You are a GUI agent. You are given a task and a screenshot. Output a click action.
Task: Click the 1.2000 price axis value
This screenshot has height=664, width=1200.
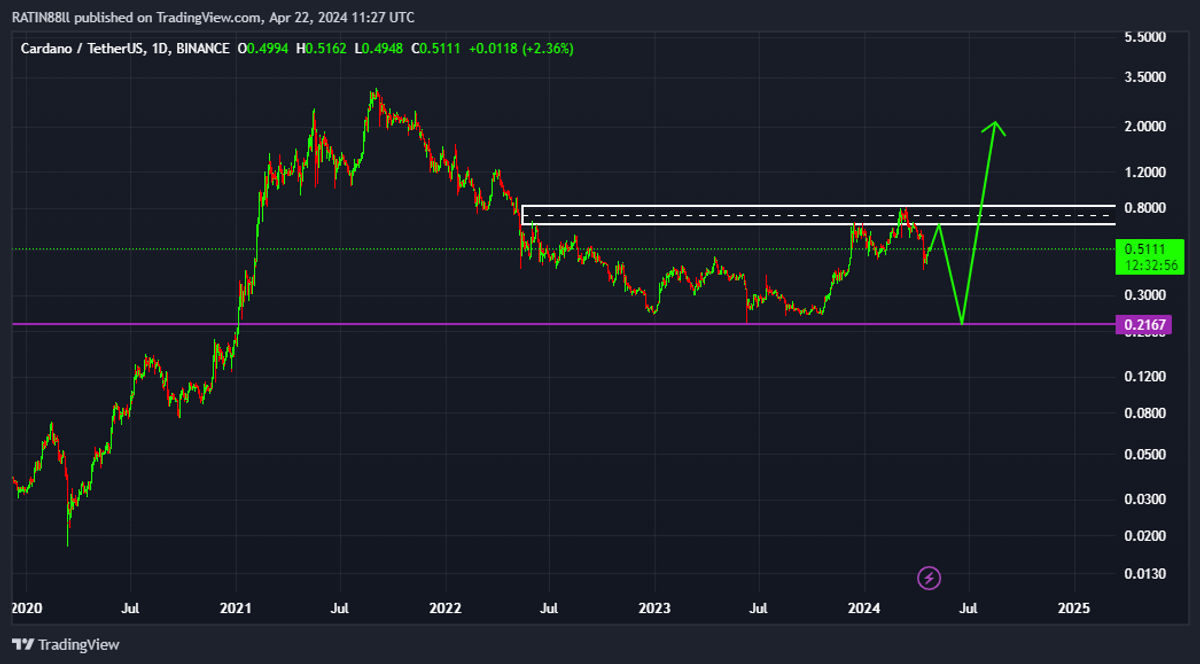[1146, 172]
